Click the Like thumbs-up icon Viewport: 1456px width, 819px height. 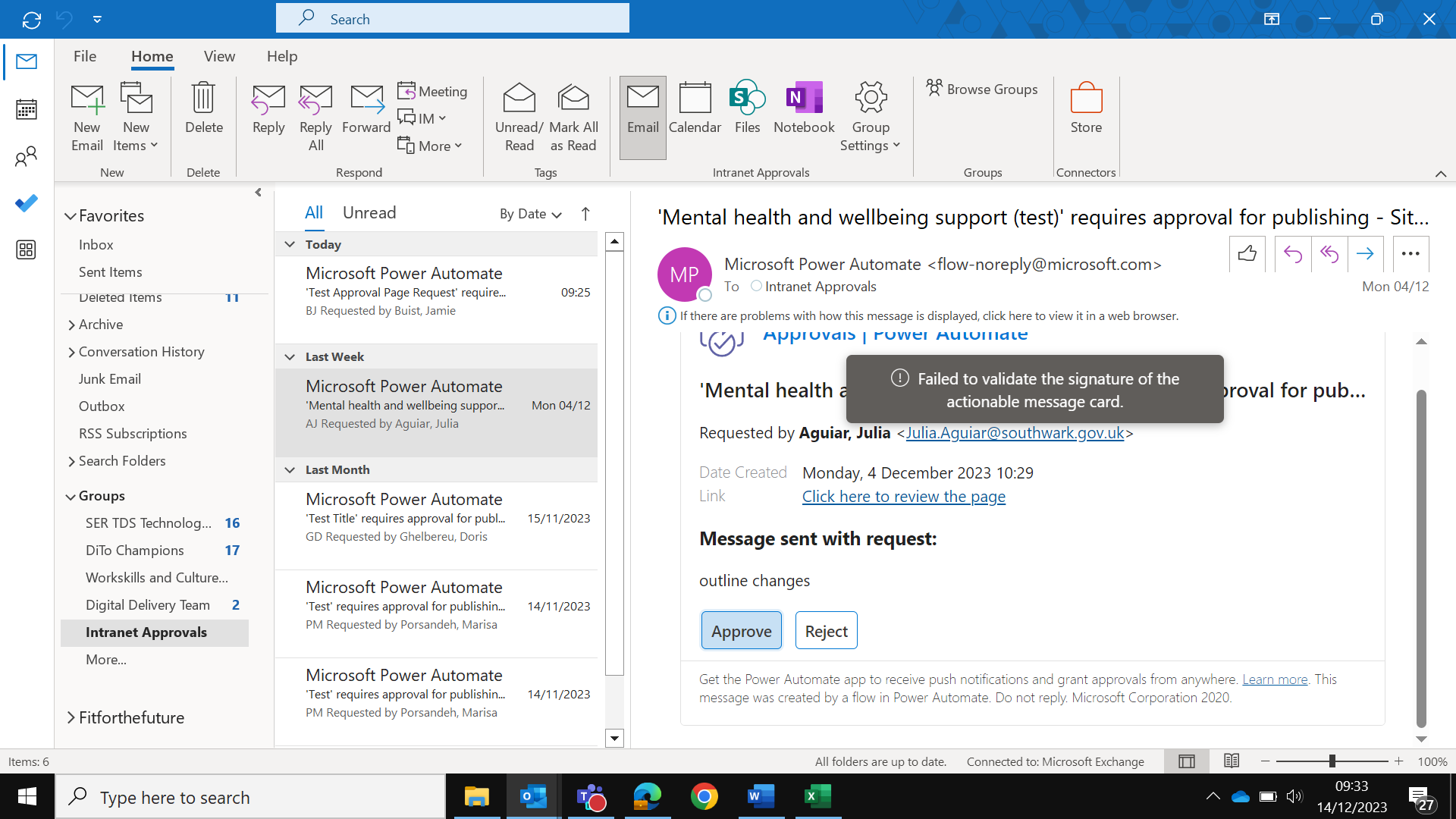(x=1247, y=253)
